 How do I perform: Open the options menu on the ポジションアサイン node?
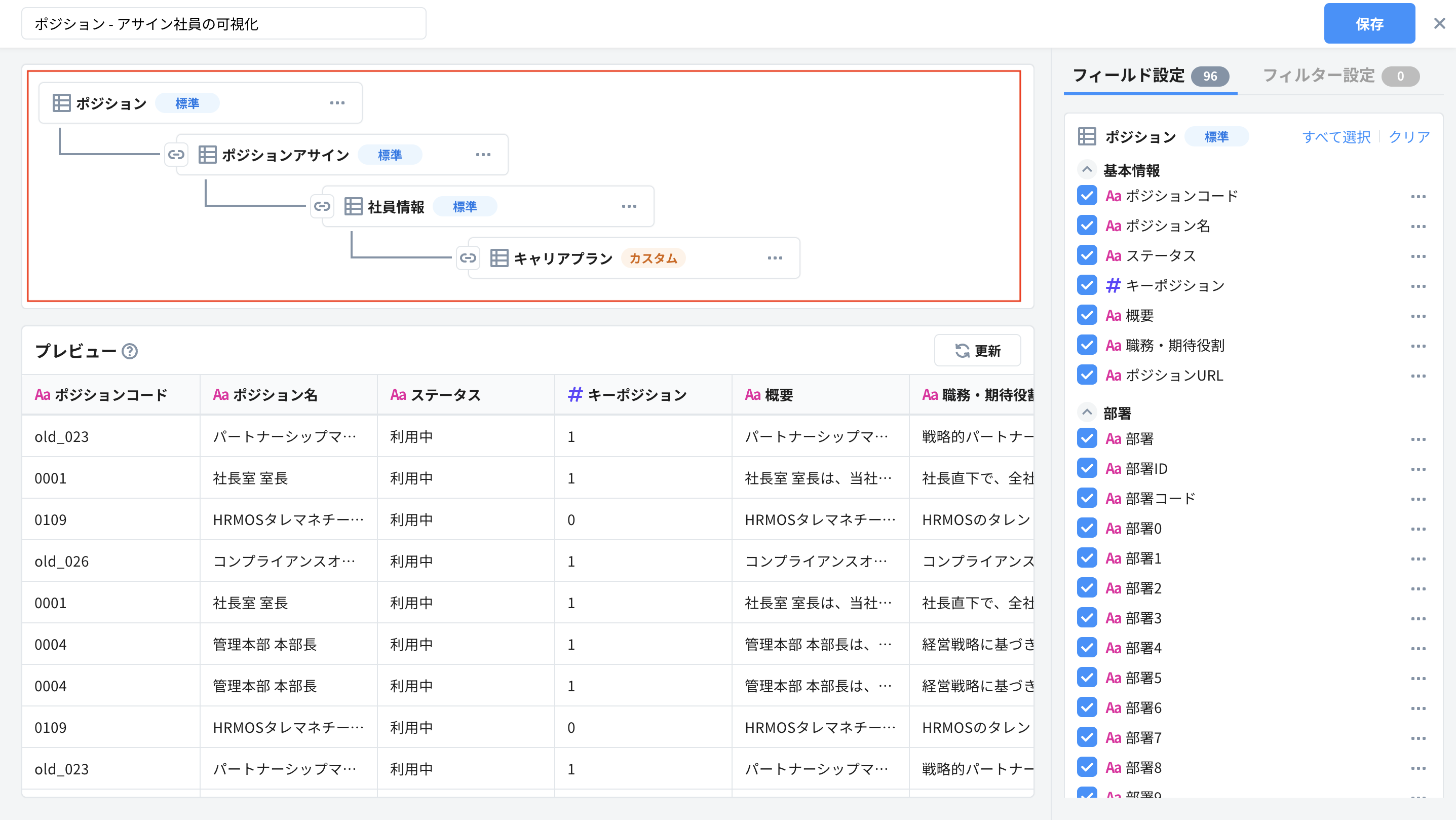(x=483, y=154)
